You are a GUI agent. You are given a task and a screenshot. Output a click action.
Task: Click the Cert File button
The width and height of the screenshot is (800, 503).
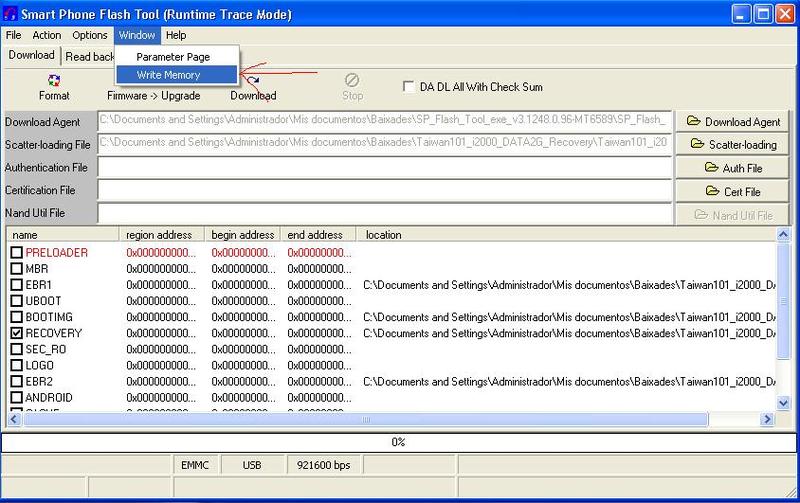pyautogui.click(x=733, y=191)
